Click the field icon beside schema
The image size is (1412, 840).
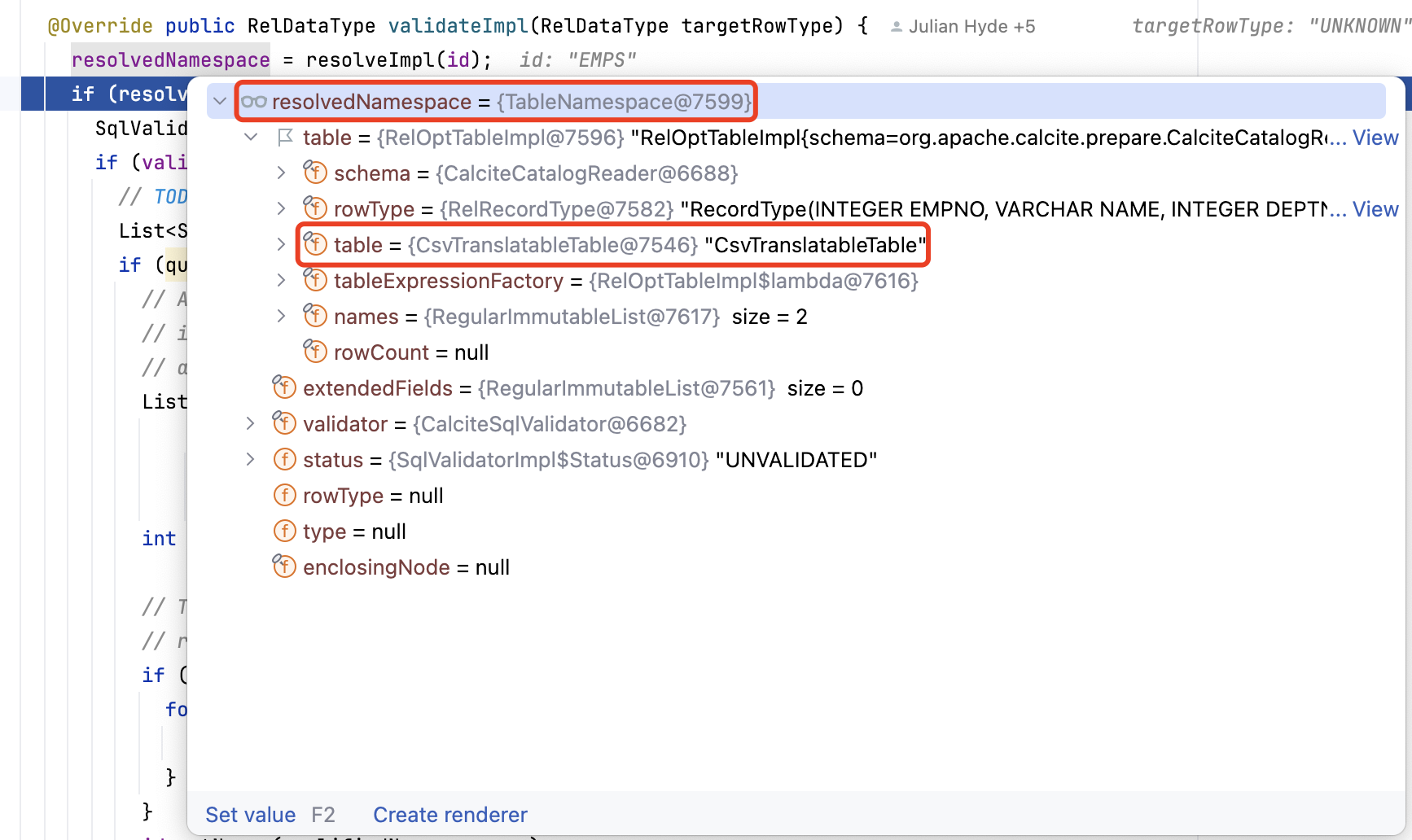315,173
